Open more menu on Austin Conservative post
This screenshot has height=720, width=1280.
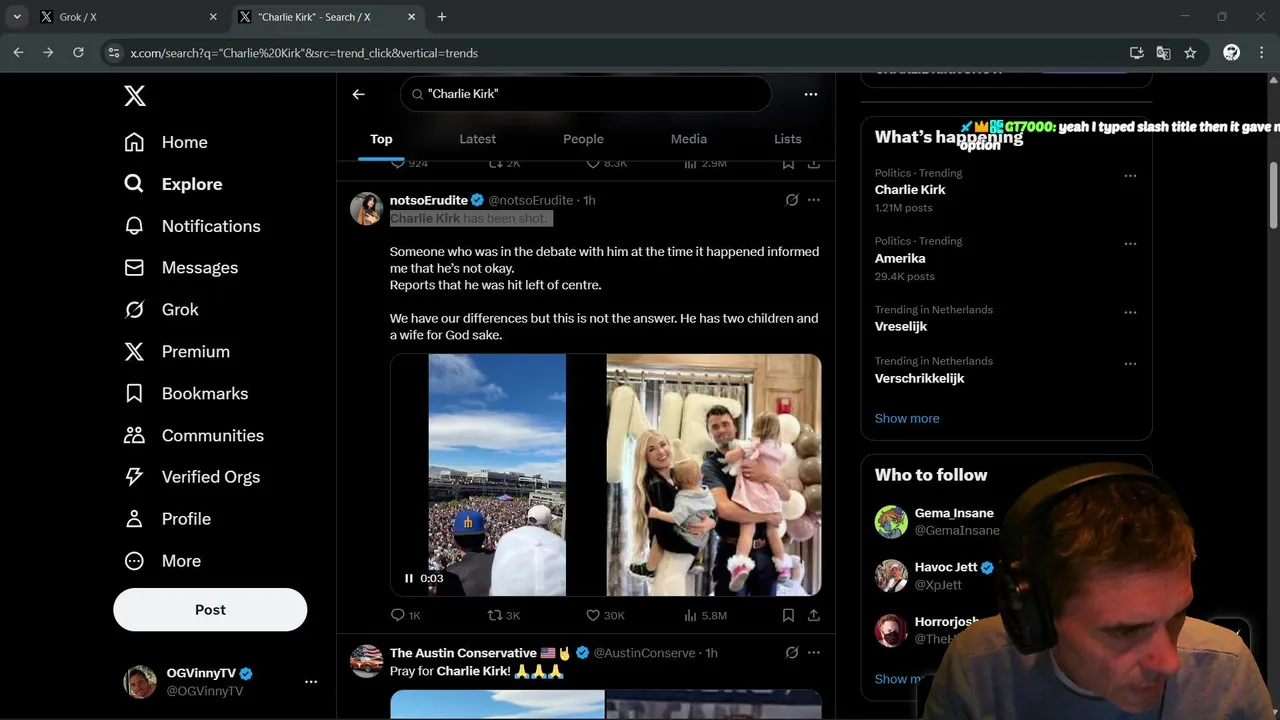pyautogui.click(x=814, y=653)
